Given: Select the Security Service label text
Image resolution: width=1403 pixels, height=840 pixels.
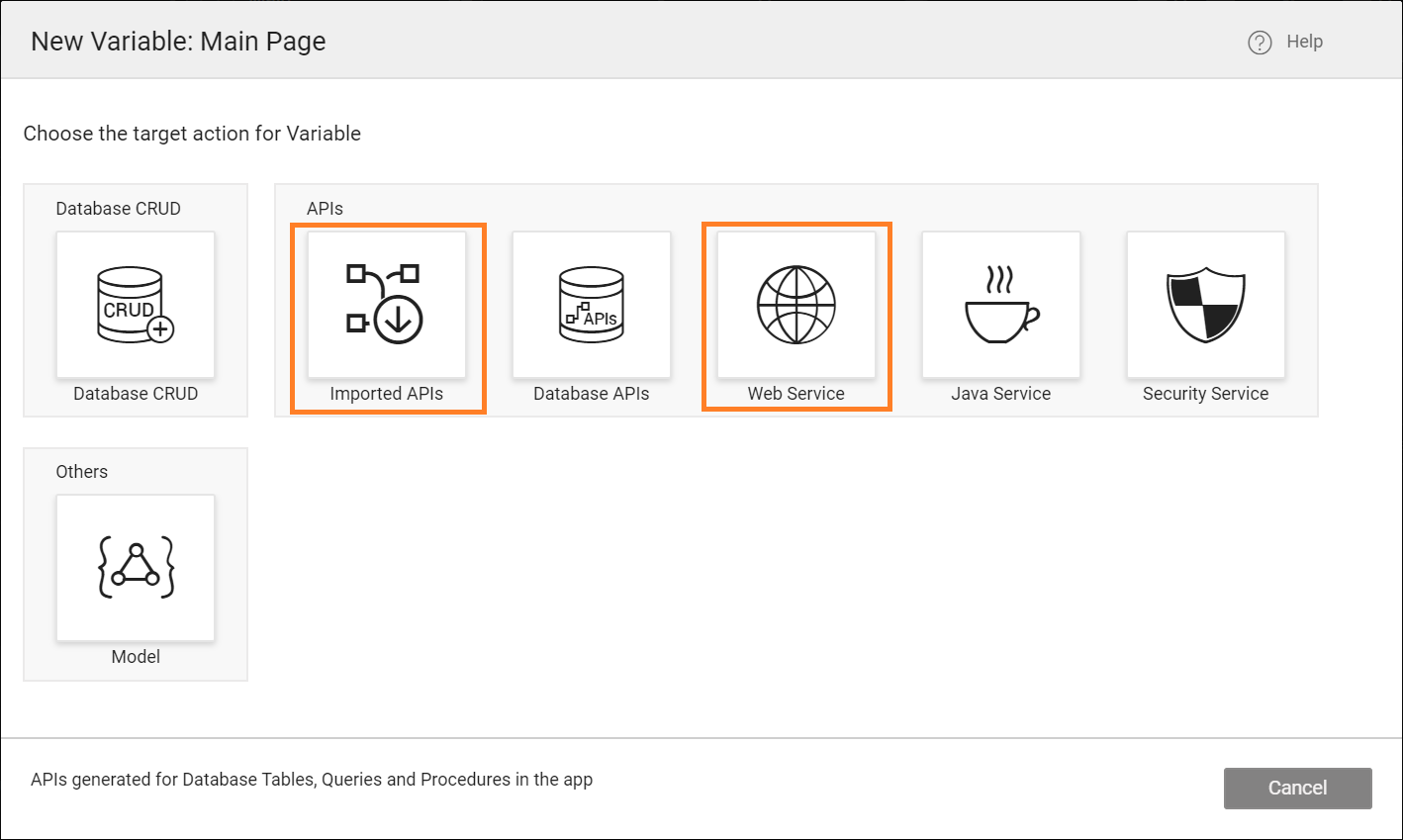Looking at the screenshot, I should (x=1205, y=393).
